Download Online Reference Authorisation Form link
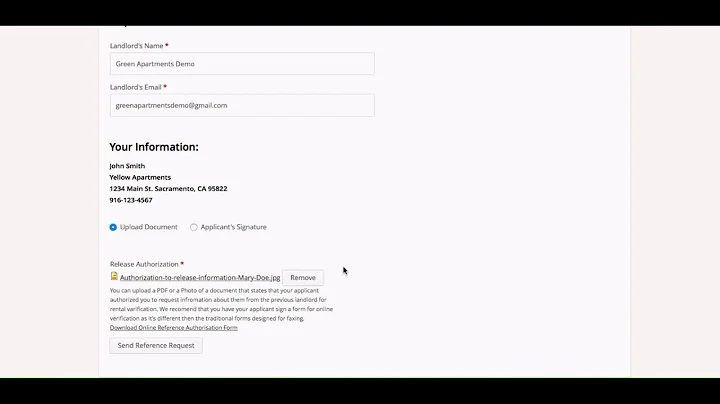720x404 pixels. tap(174, 327)
